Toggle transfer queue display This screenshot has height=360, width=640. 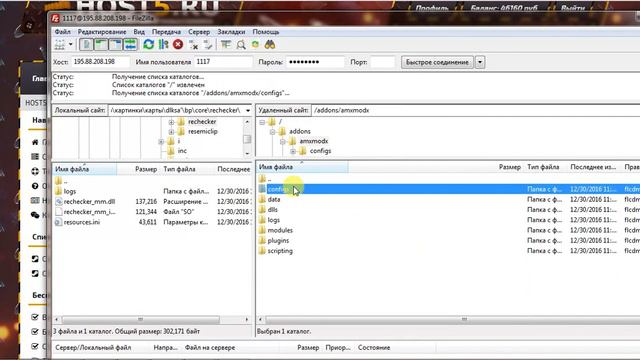[x=131, y=44]
